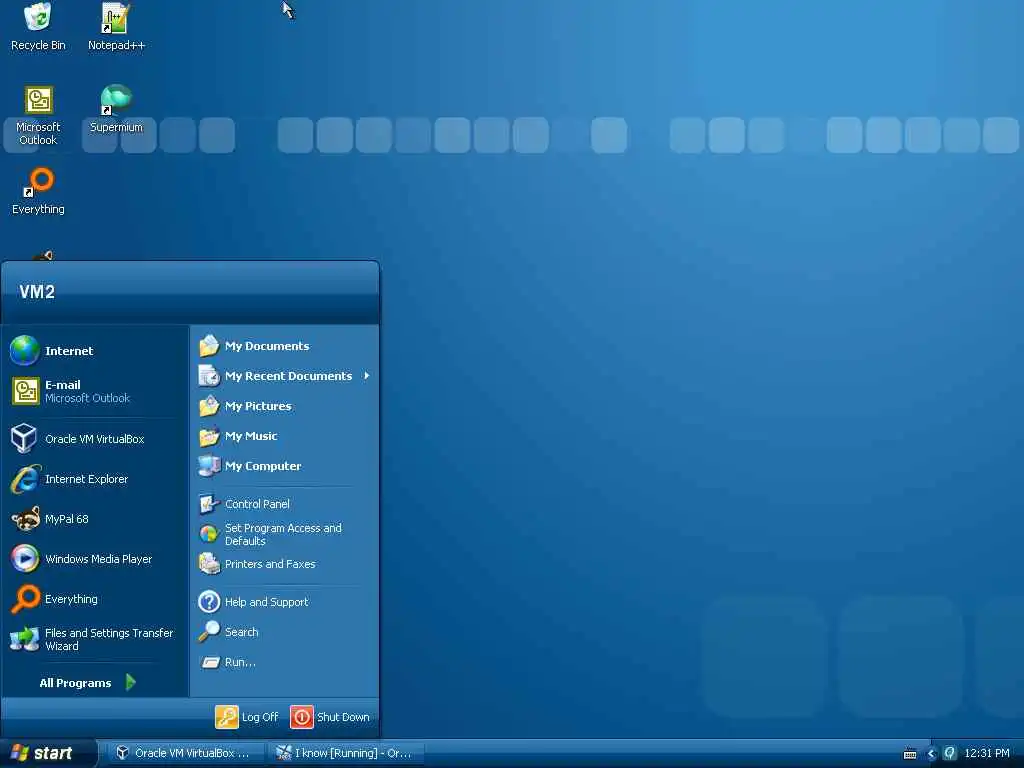The width and height of the screenshot is (1024, 768).
Task: Open Help and Support
Action: click(285, 602)
